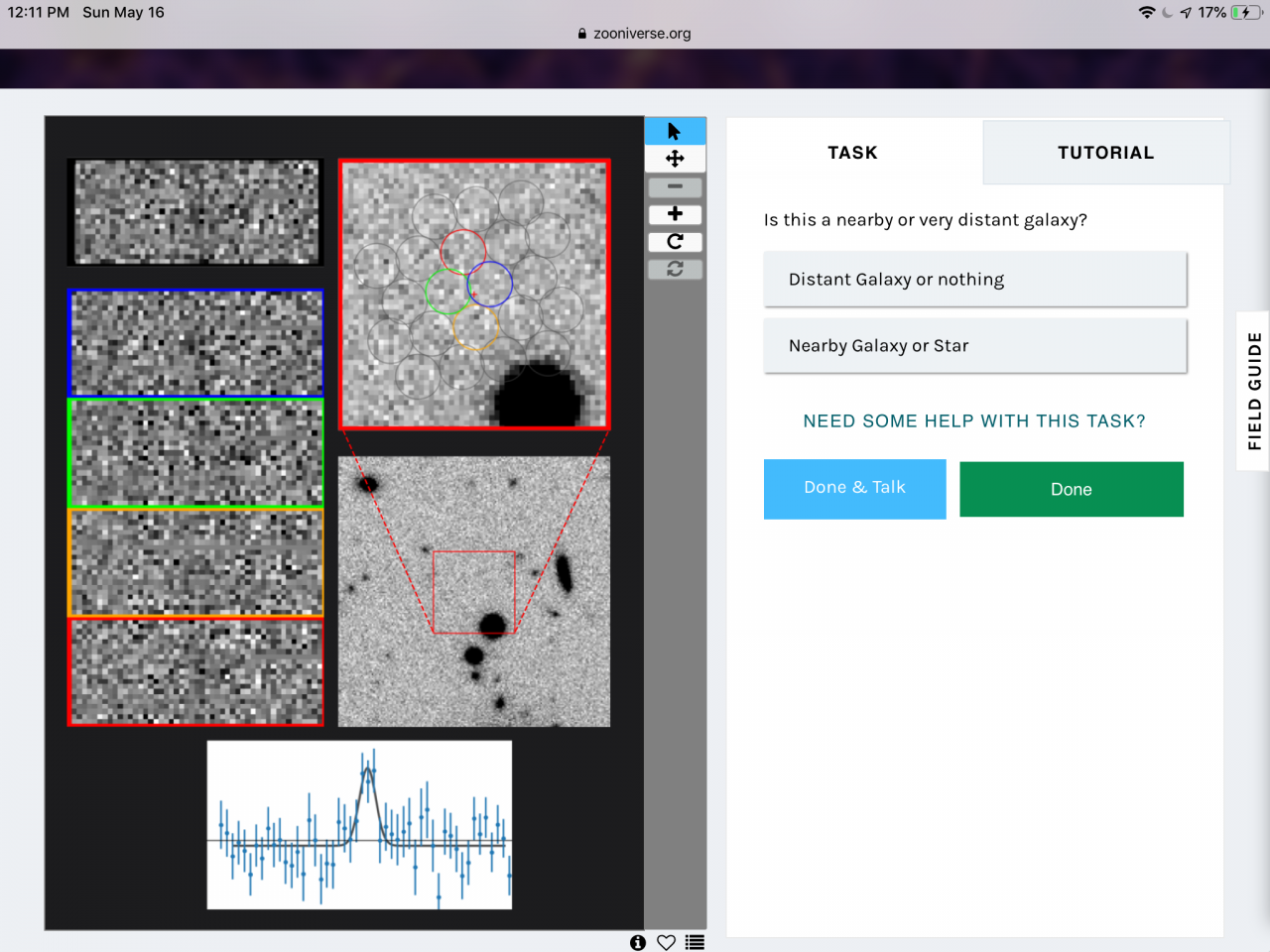Tap the zooniverse.org address bar
This screenshot has width=1270, height=952.
tap(635, 33)
